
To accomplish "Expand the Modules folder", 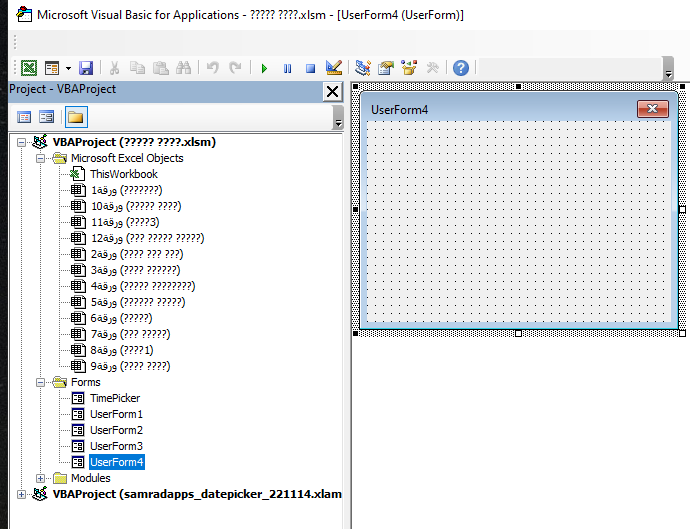I will click(41, 478).
